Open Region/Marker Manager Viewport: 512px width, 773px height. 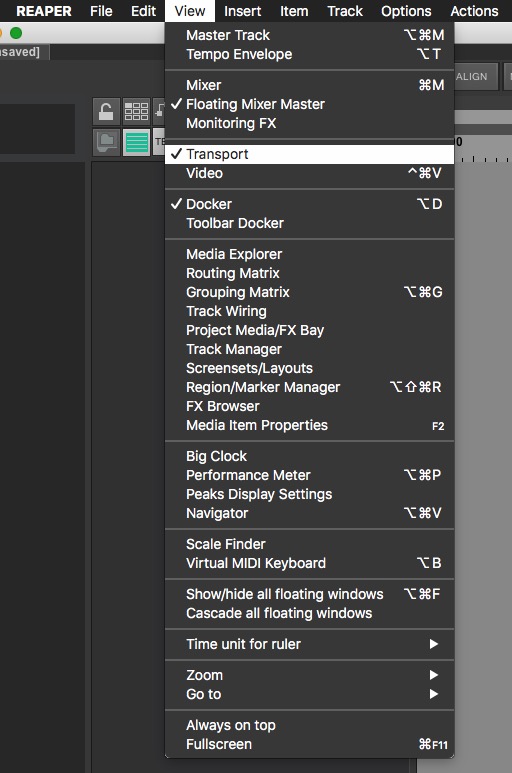tap(309, 387)
